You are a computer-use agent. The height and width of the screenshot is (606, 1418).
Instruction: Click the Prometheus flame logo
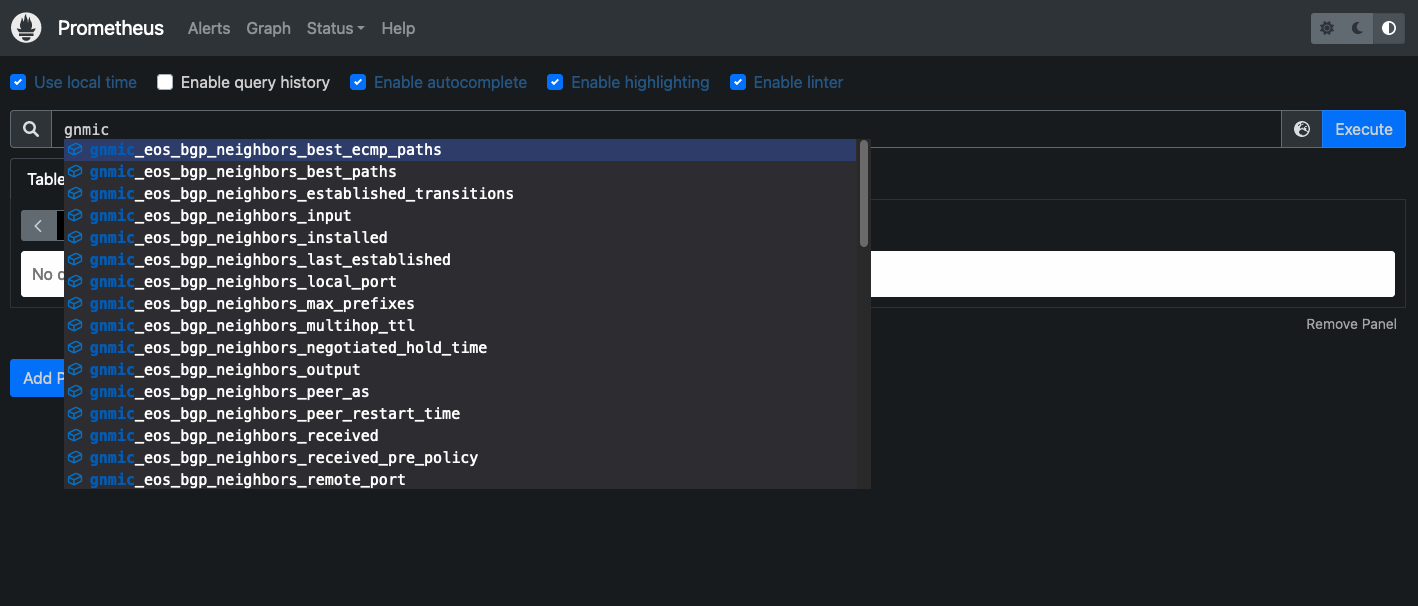click(x=26, y=28)
